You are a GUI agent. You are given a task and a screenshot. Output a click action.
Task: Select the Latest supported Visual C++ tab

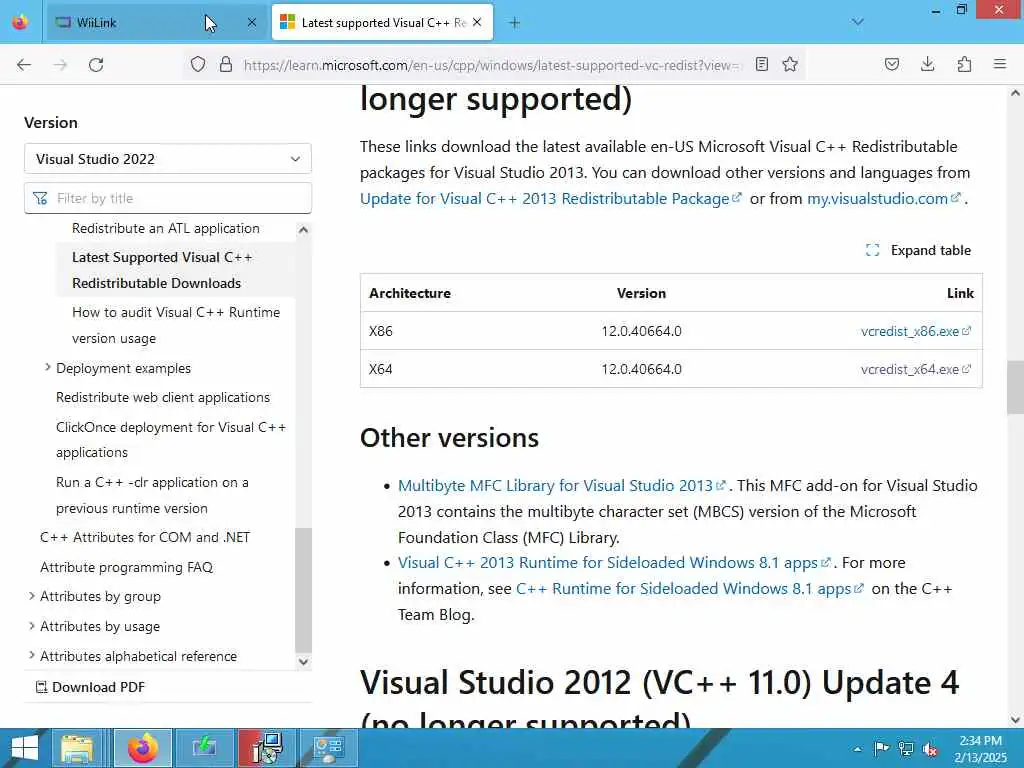pos(383,22)
